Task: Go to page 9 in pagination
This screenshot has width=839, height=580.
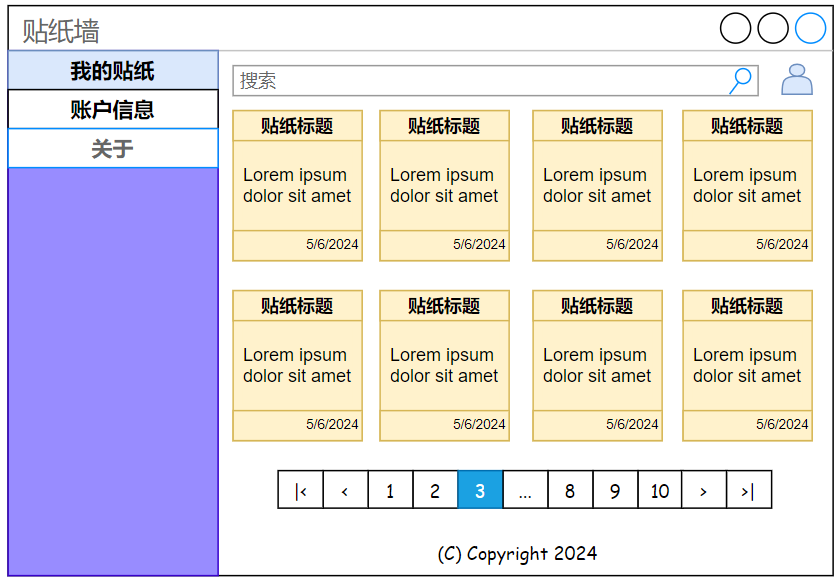Action: 615,490
